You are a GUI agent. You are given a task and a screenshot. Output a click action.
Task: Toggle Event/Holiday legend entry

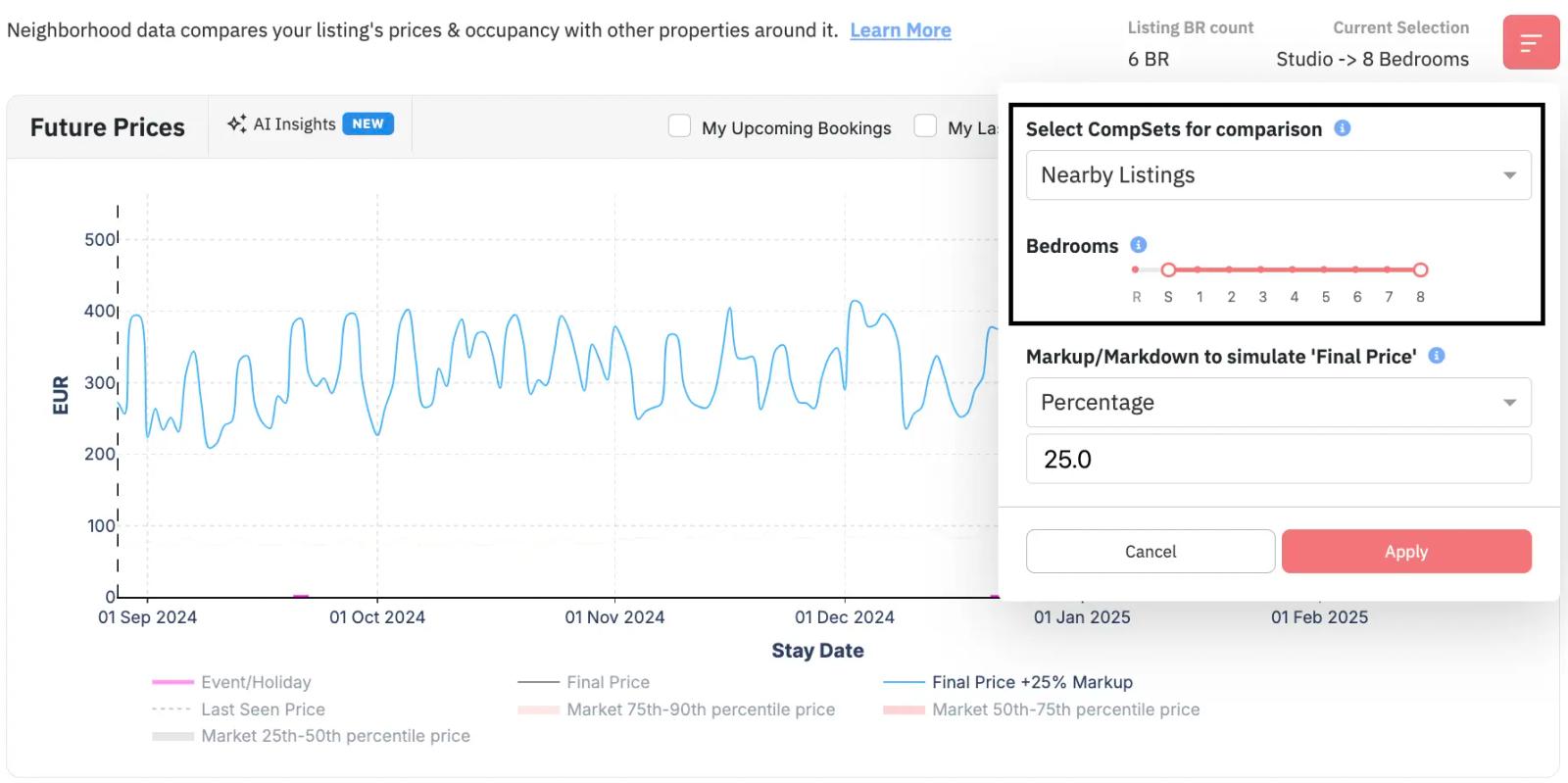click(232, 682)
